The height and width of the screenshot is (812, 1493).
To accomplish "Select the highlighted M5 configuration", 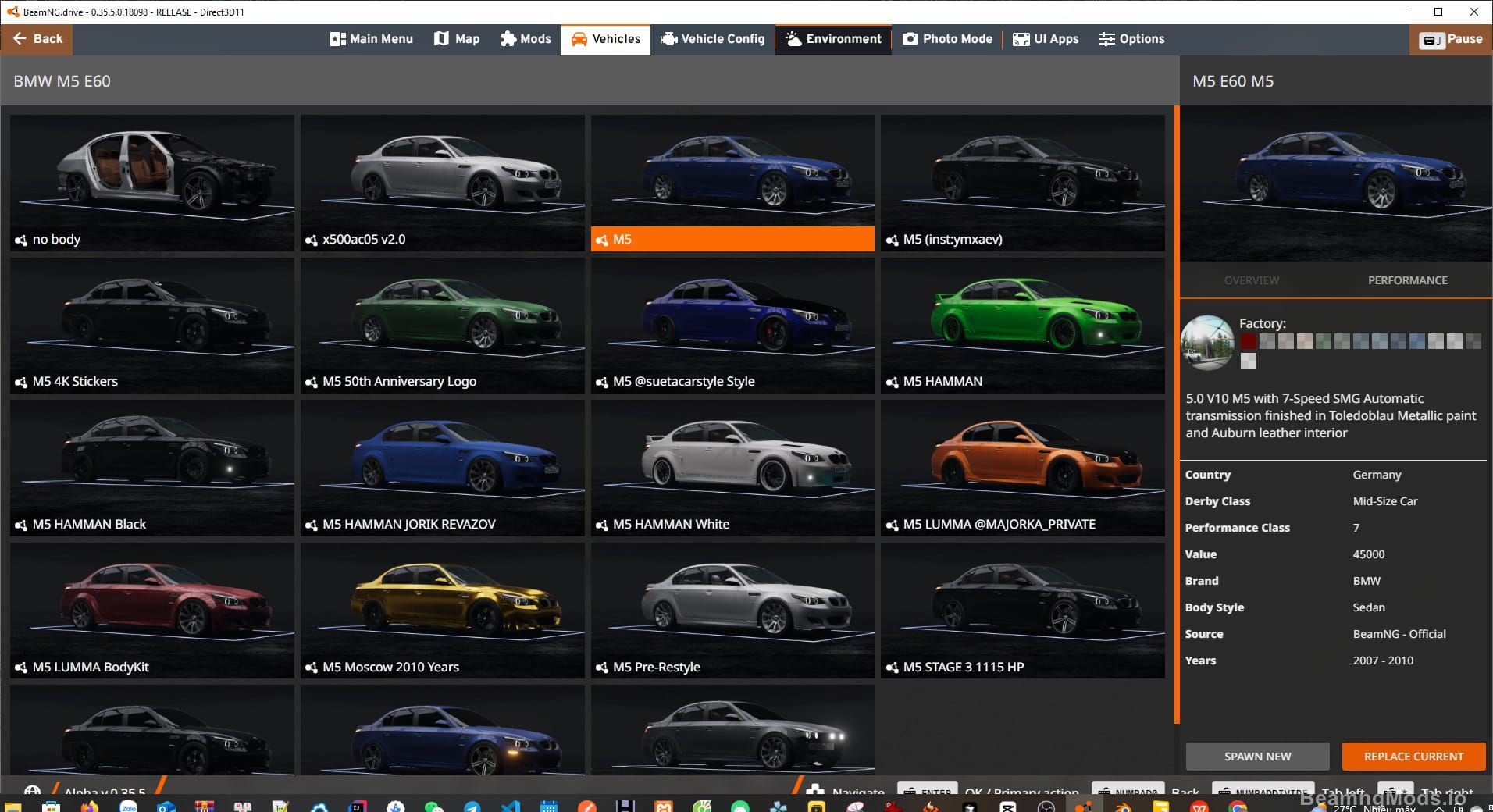I will pyautogui.click(x=732, y=183).
